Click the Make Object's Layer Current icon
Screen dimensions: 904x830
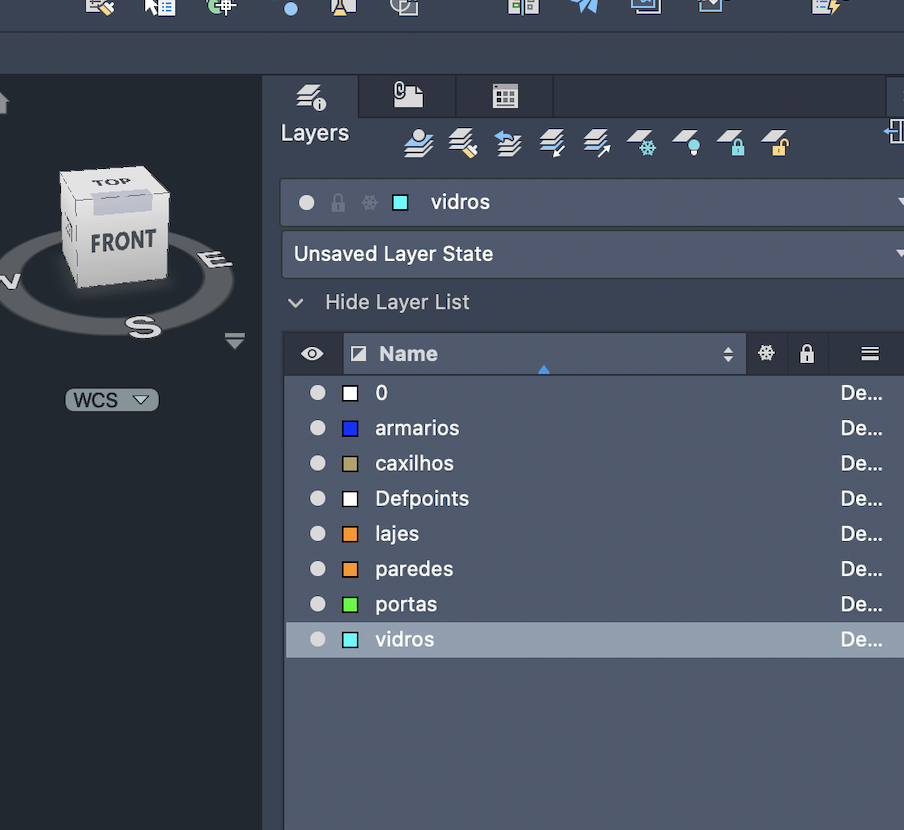[419, 143]
